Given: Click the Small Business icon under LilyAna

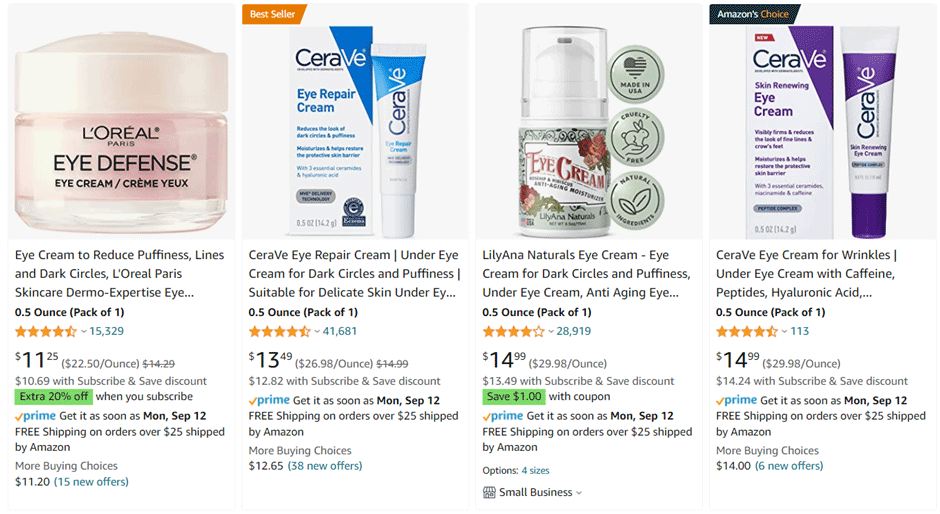Looking at the screenshot, I should point(489,492).
